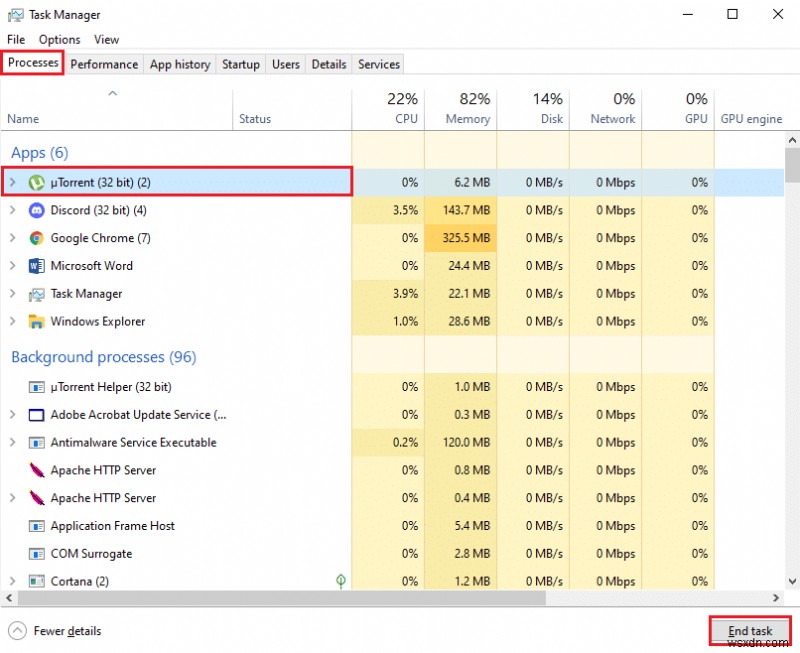Viewport: 800px width, 653px height.
Task: Click the vertical scrollbar up arrow
Action: pos(792,139)
